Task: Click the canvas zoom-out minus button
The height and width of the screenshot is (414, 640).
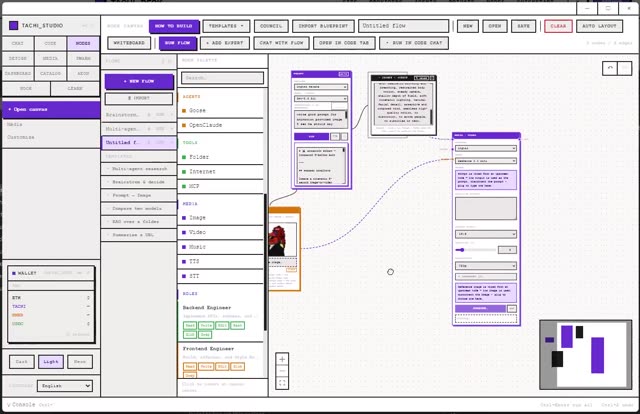Action: click(x=282, y=371)
